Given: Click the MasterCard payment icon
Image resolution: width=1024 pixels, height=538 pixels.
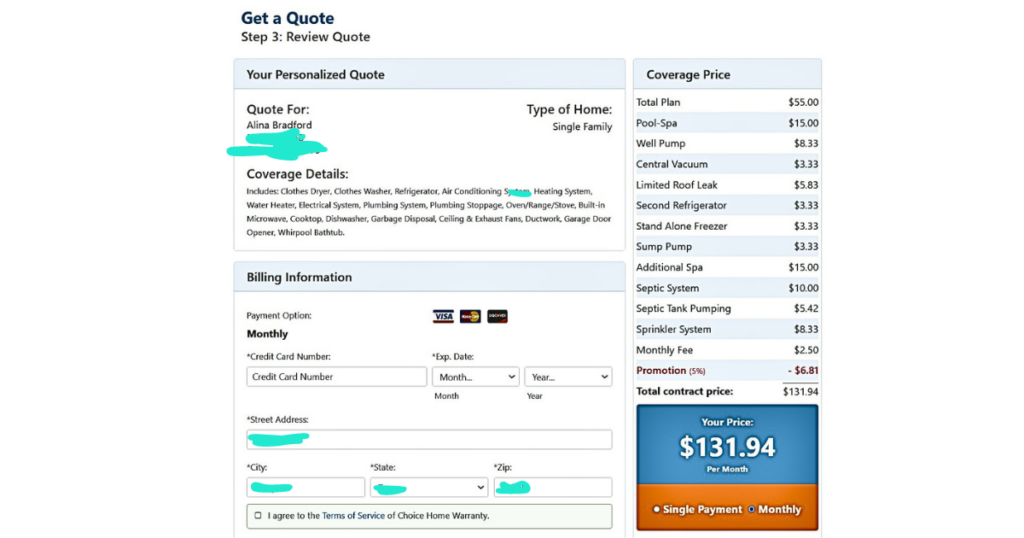Looking at the screenshot, I should click(470, 316).
